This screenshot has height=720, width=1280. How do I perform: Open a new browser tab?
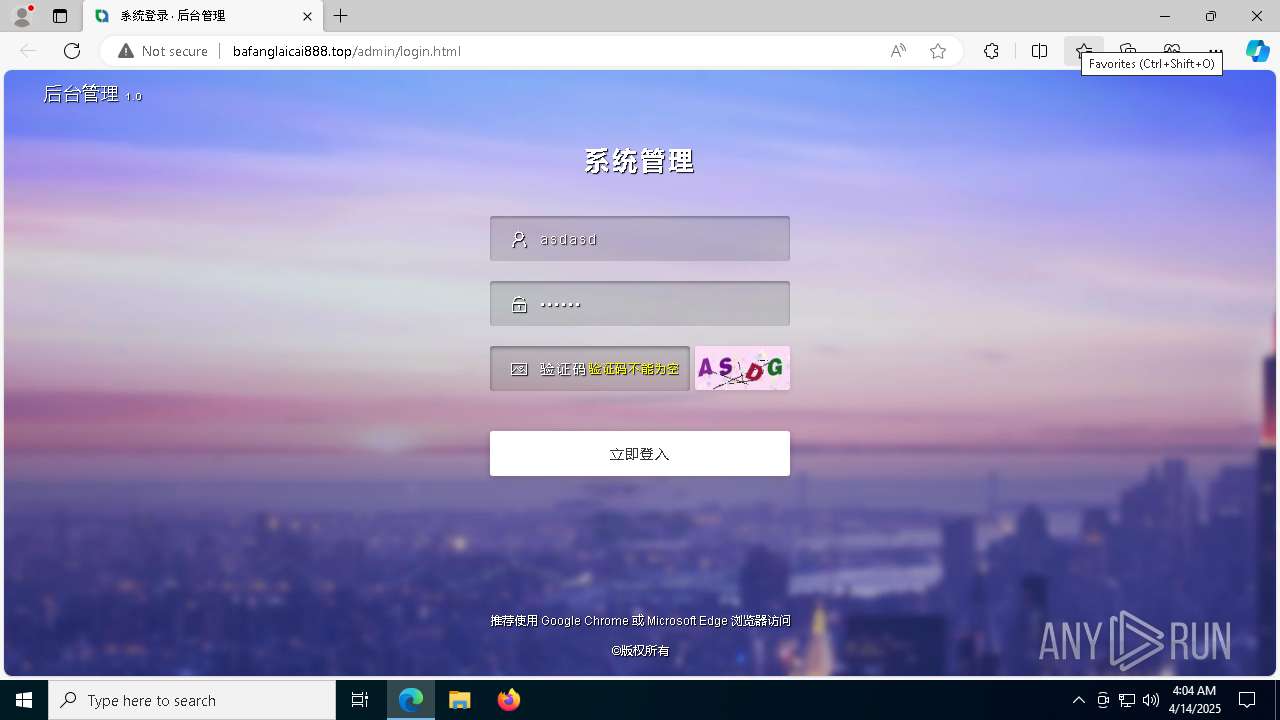click(x=341, y=16)
